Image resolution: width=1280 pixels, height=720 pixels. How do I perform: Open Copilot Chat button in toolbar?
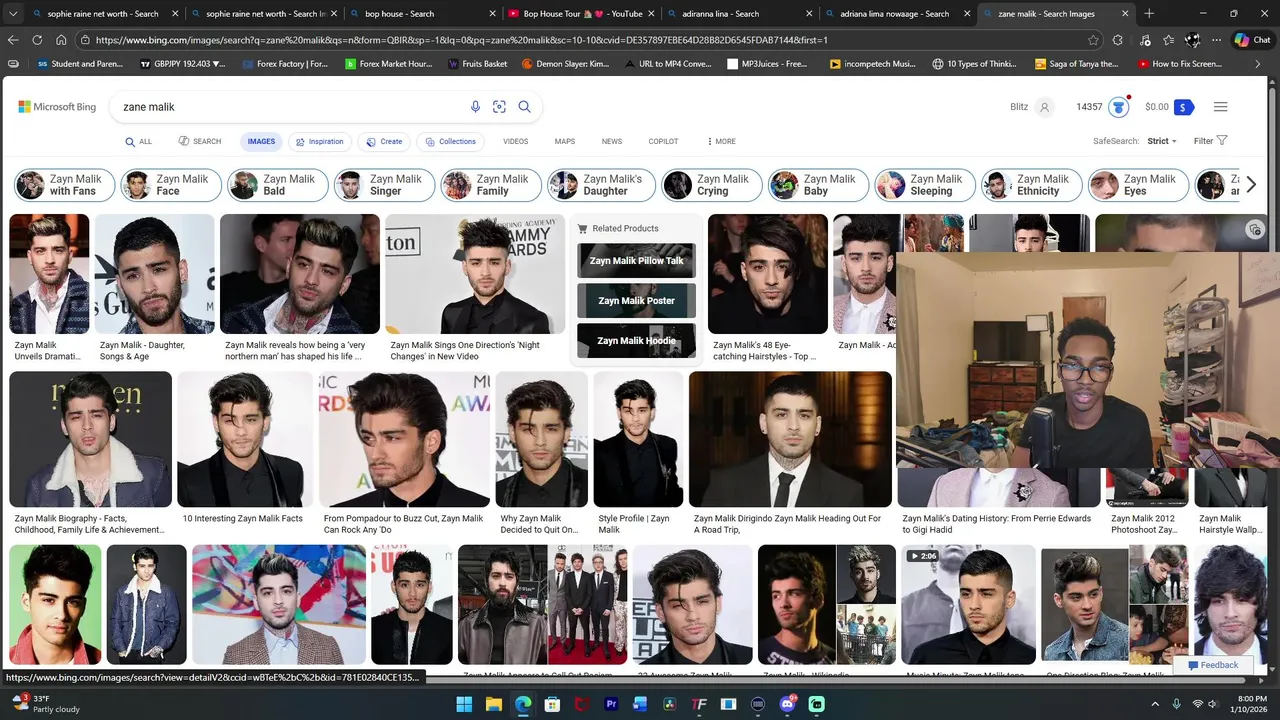coord(1252,40)
